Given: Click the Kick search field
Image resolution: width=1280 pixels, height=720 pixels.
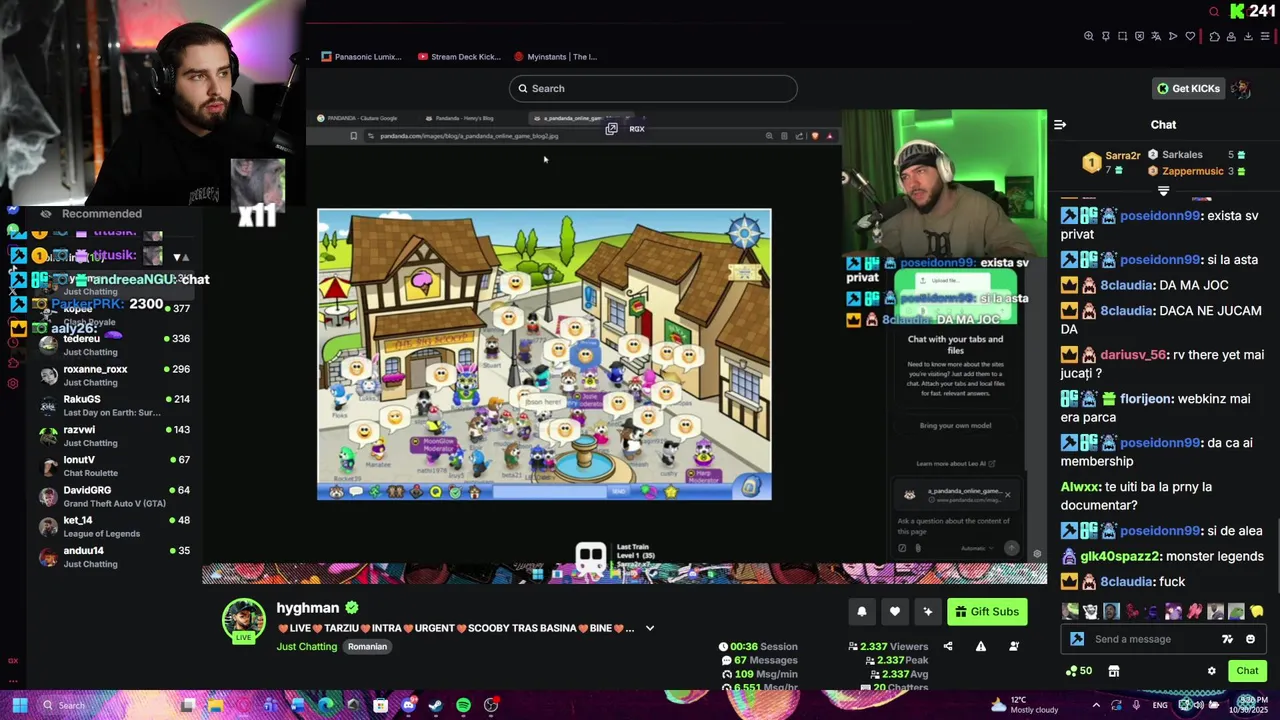Looking at the screenshot, I should tap(653, 88).
